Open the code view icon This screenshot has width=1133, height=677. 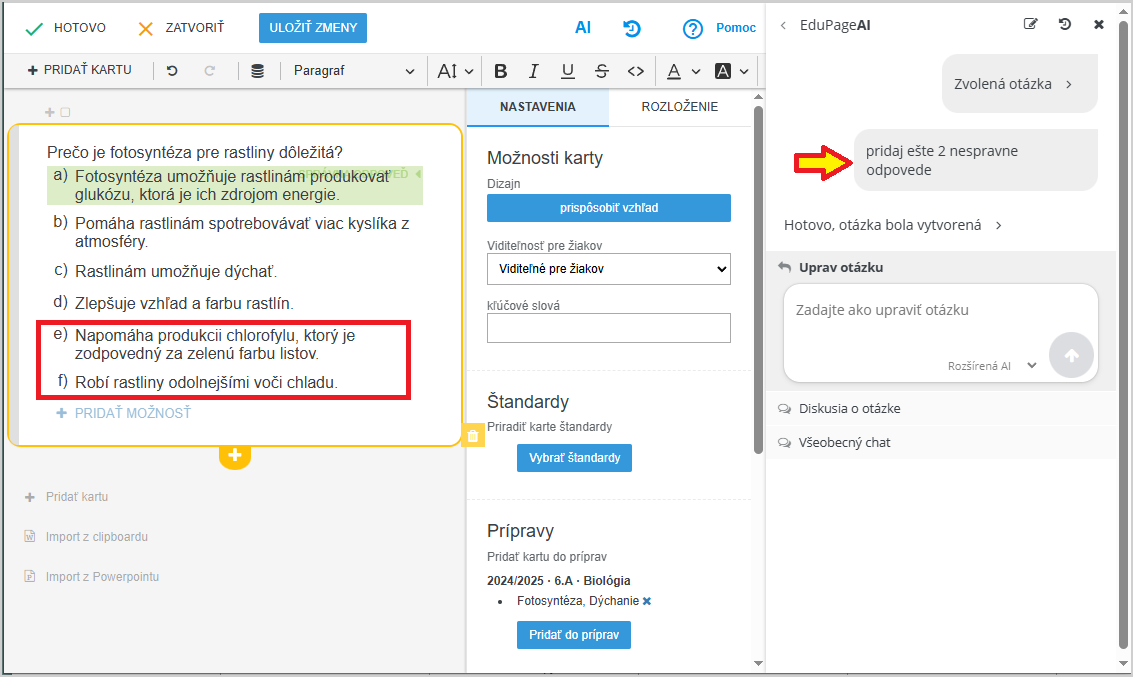click(635, 71)
